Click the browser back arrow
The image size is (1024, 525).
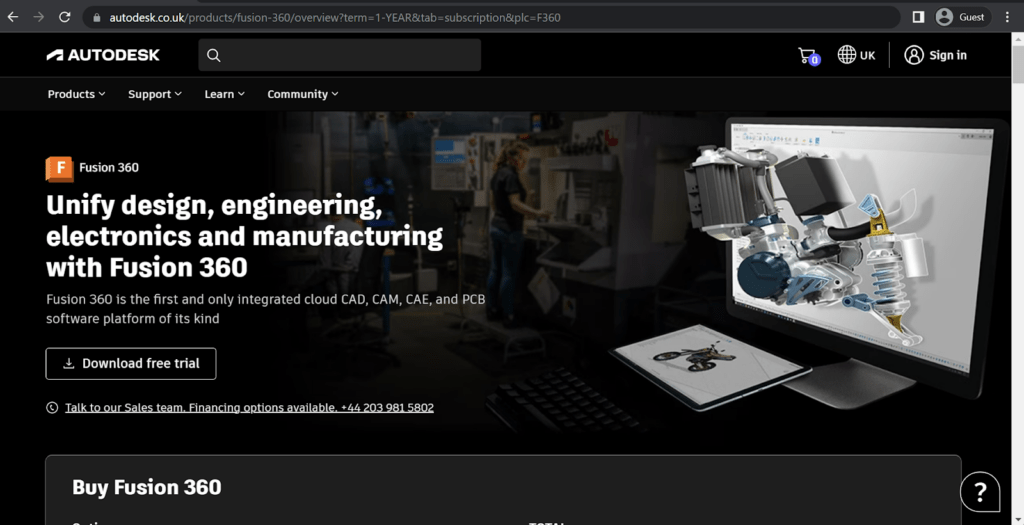[13, 17]
